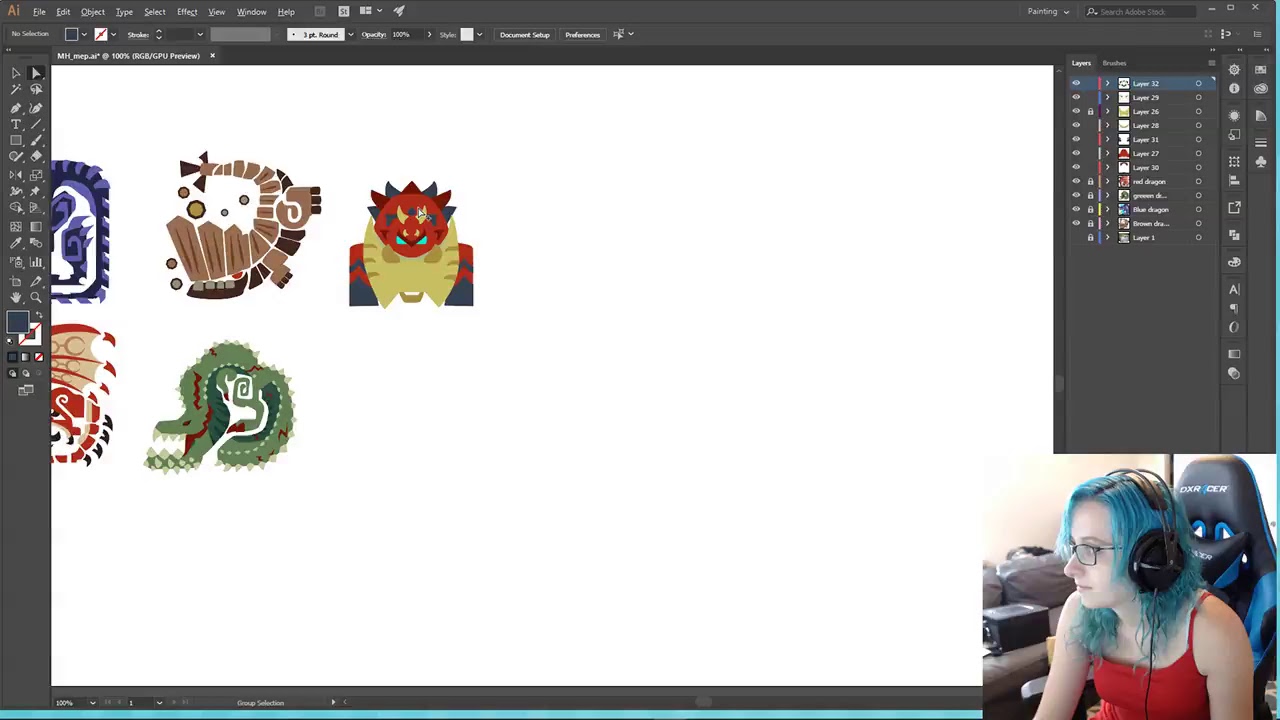1280x720 pixels.
Task: Select Layer 29 thumbnail in Layers panel
Action: point(1123,97)
